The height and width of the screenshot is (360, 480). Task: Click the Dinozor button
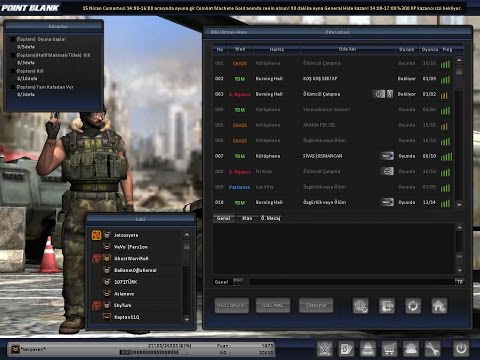click(316, 305)
